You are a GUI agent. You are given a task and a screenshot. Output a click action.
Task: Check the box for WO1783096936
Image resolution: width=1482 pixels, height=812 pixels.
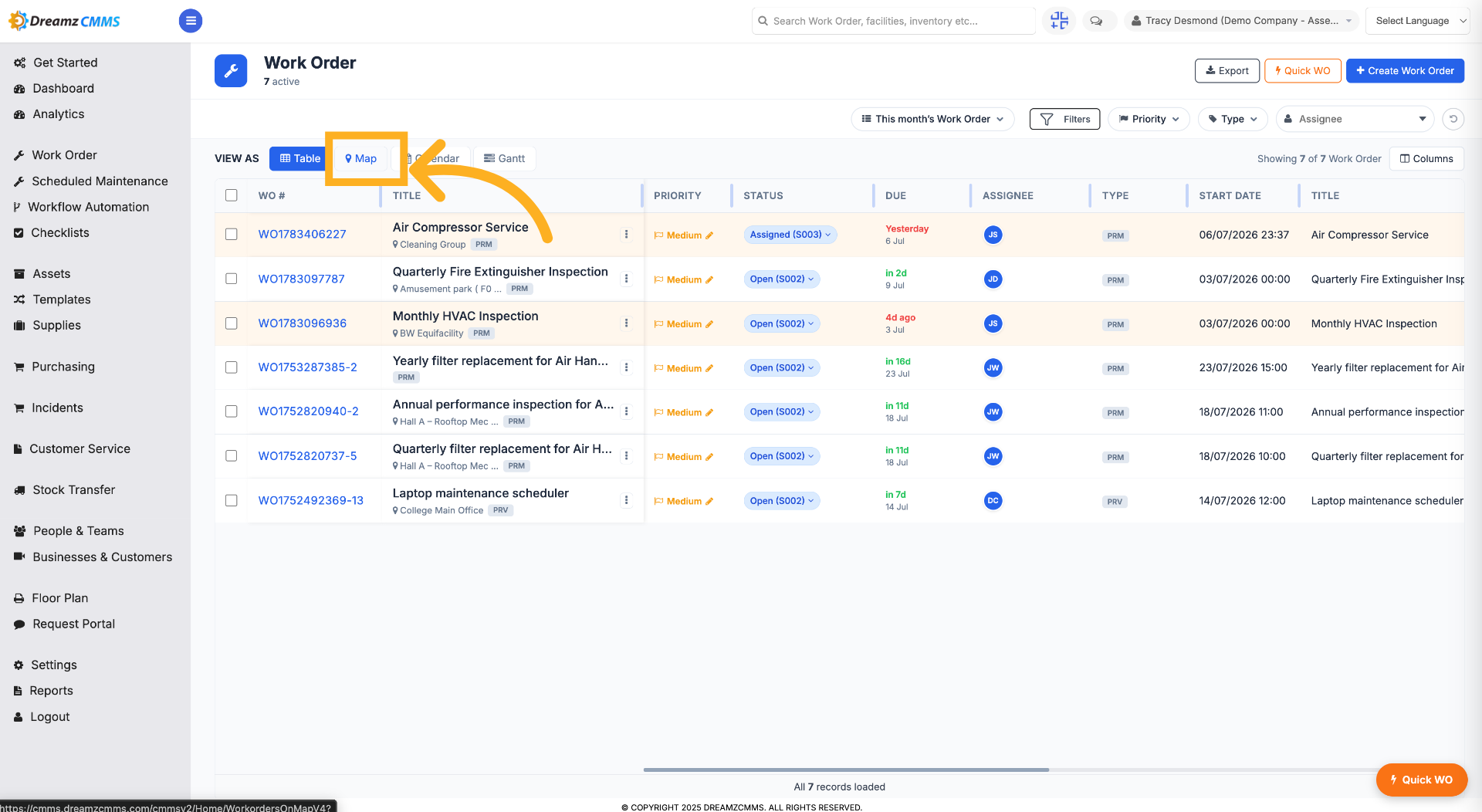pos(231,323)
